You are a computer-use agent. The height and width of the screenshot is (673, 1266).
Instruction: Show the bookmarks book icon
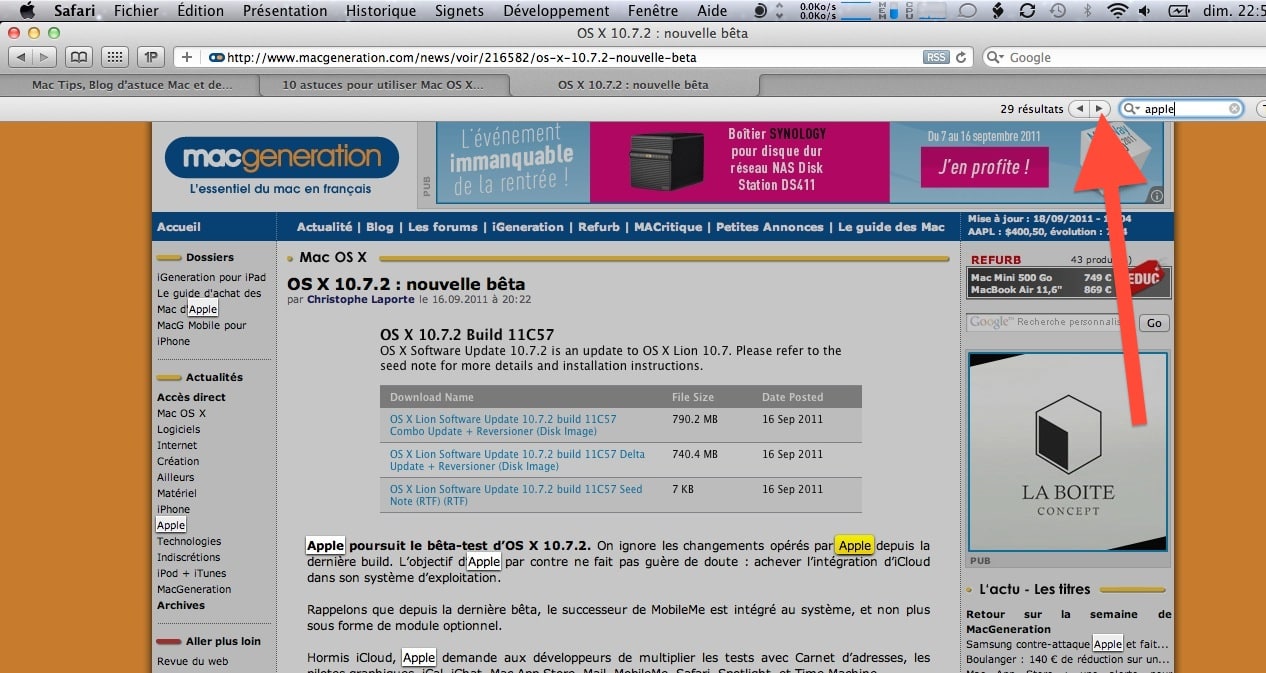[78, 57]
